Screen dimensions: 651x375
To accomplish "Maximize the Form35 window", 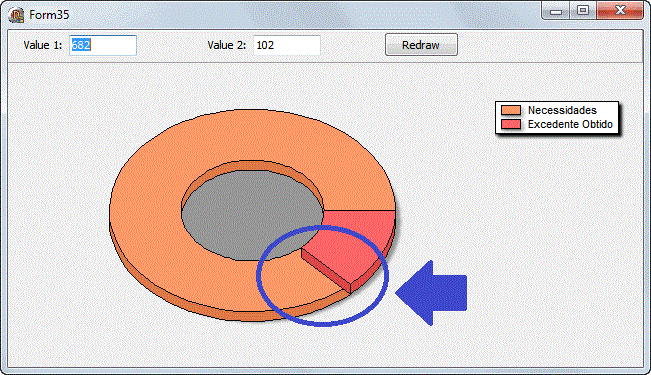I will click(x=583, y=10).
